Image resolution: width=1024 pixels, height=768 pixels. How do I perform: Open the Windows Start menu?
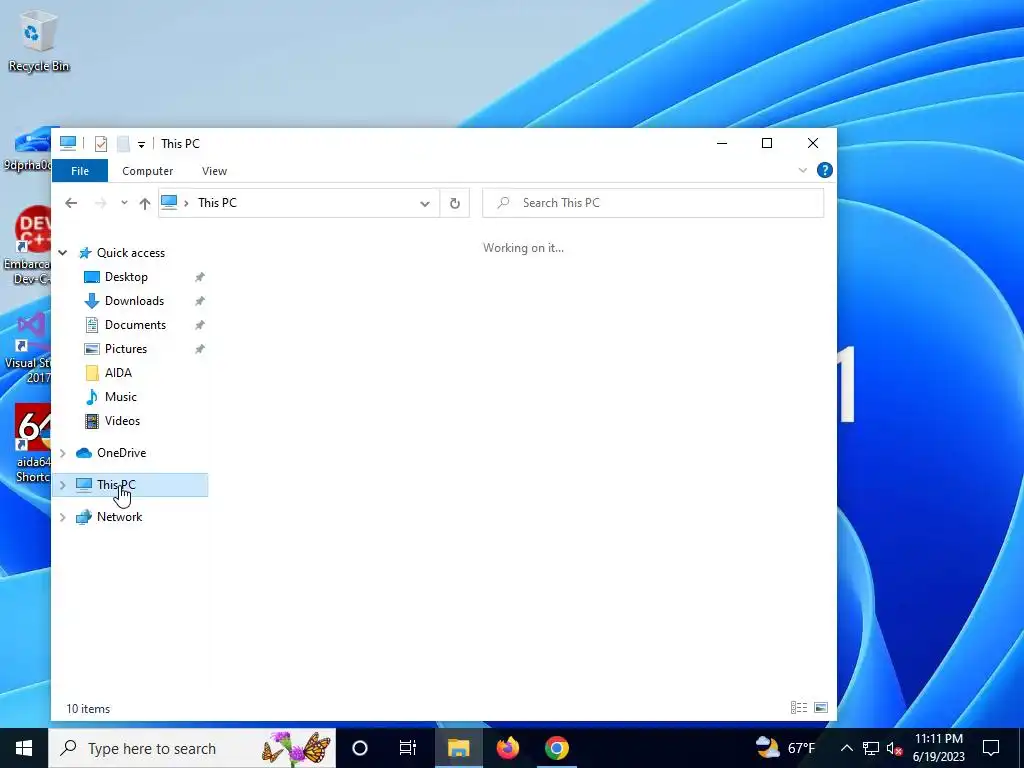pyautogui.click(x=24, y=748)
